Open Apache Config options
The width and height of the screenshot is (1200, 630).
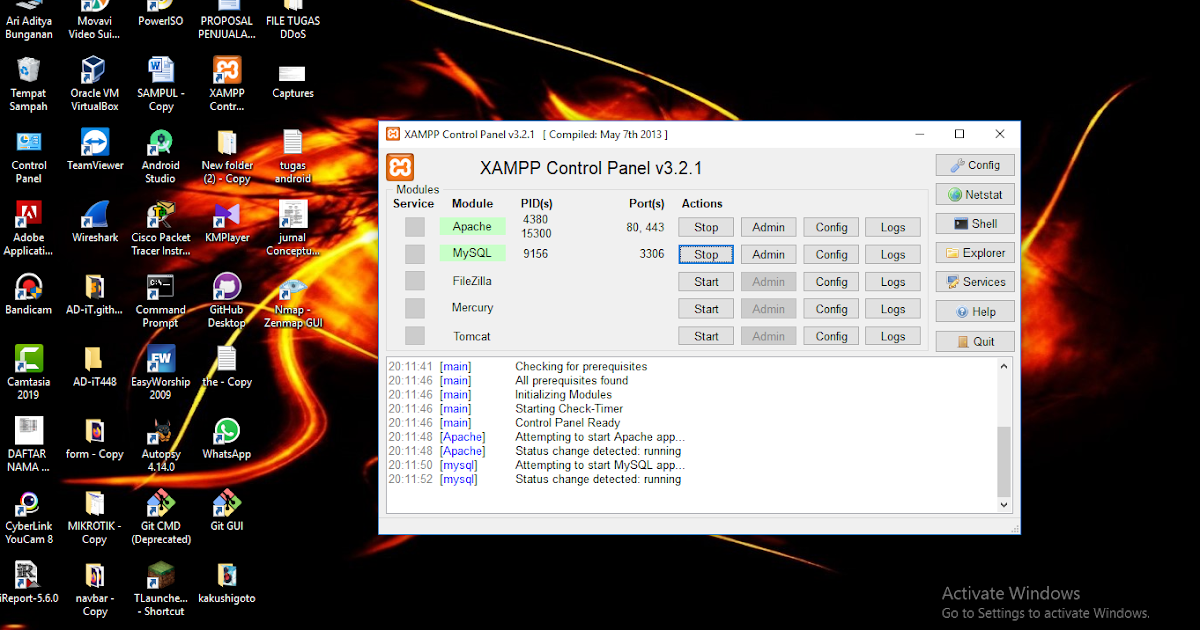(x=830, y=226)
